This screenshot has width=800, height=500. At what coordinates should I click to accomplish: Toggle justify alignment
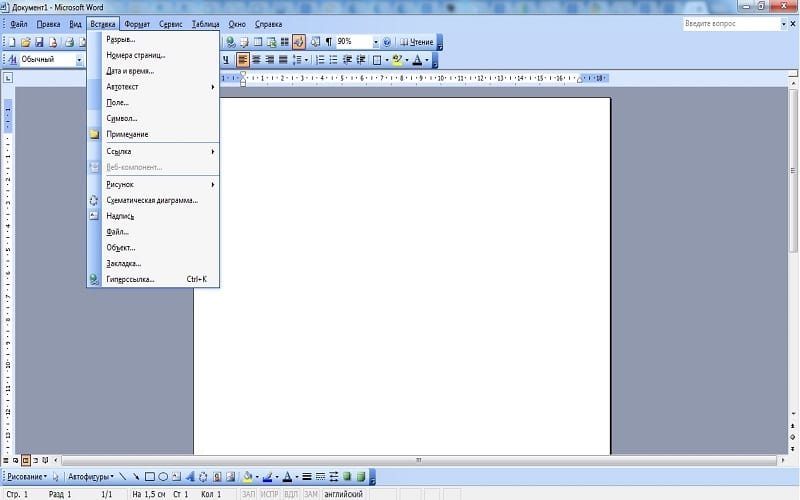coord(283,60)
